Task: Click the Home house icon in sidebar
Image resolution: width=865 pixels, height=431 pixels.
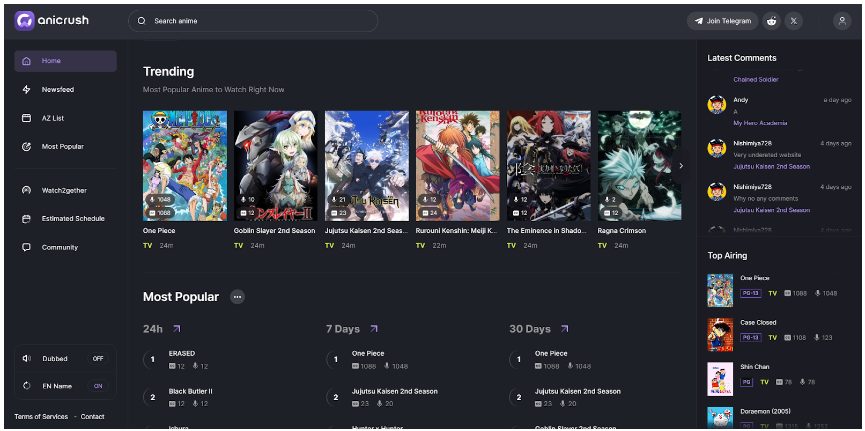Action: (x=26, y=61)
